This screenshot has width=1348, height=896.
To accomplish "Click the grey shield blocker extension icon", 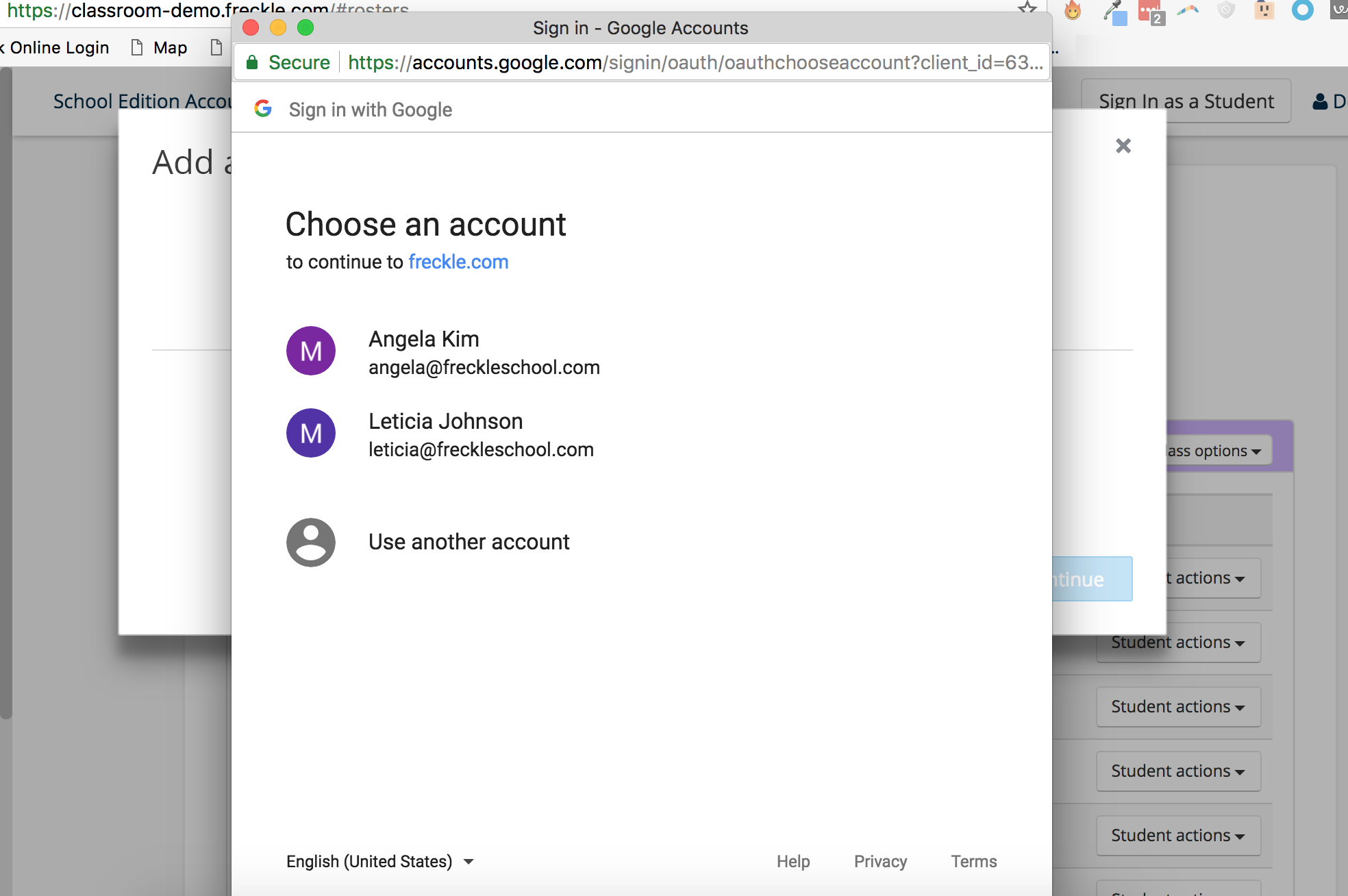I will 1226,10.
